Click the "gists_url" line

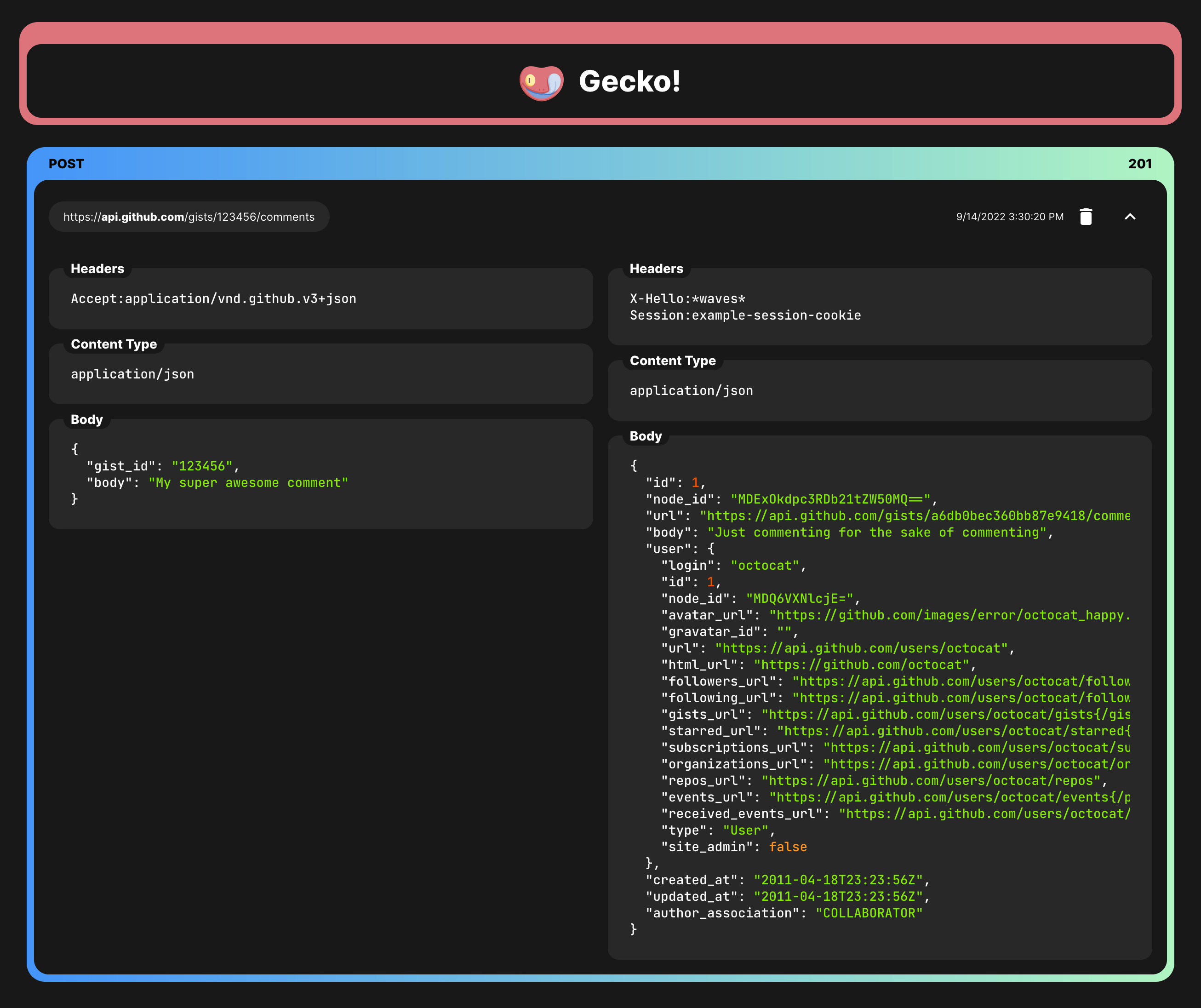[x=896, y=715]
